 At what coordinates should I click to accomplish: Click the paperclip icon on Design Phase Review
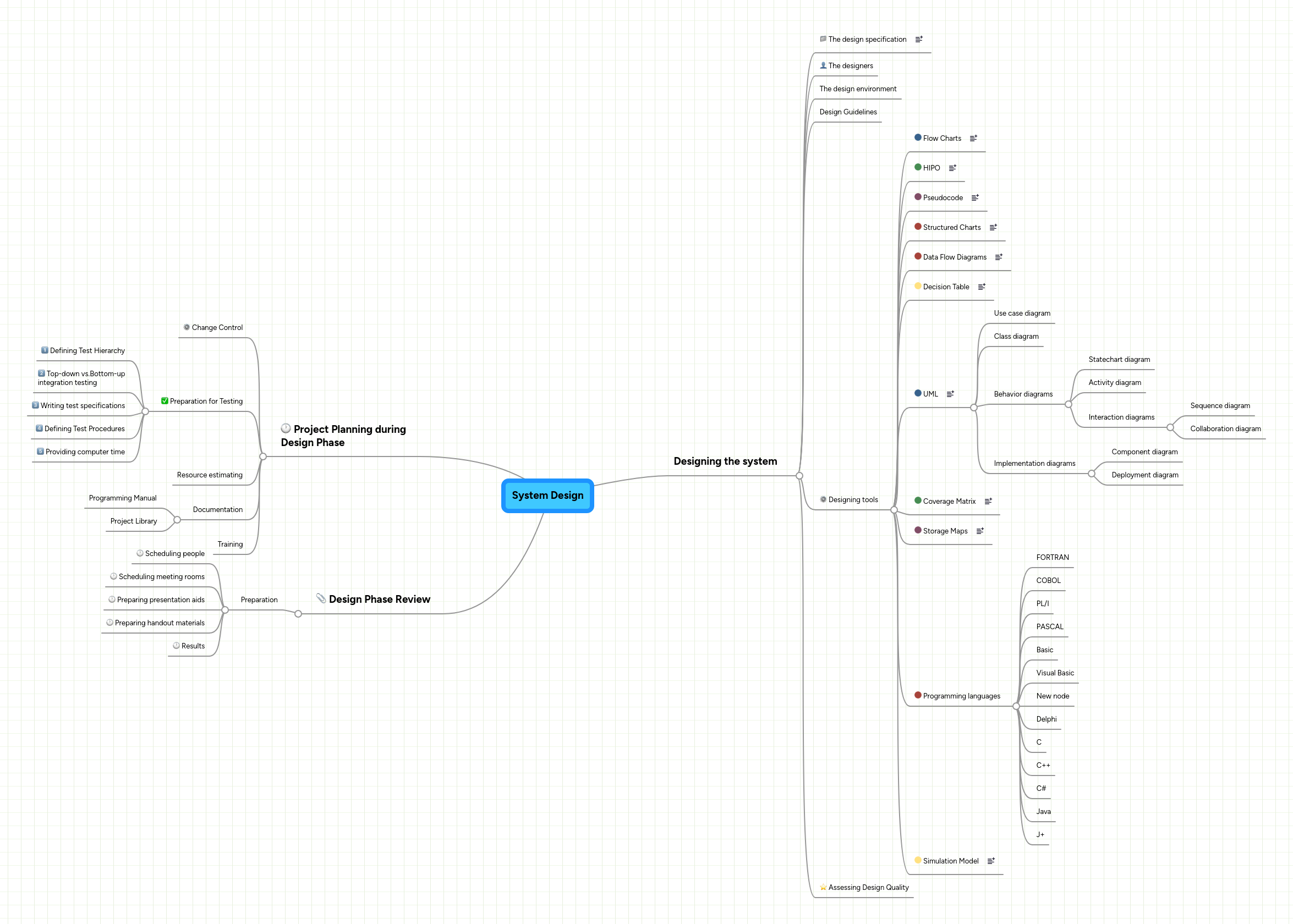(x=321, y=598)
